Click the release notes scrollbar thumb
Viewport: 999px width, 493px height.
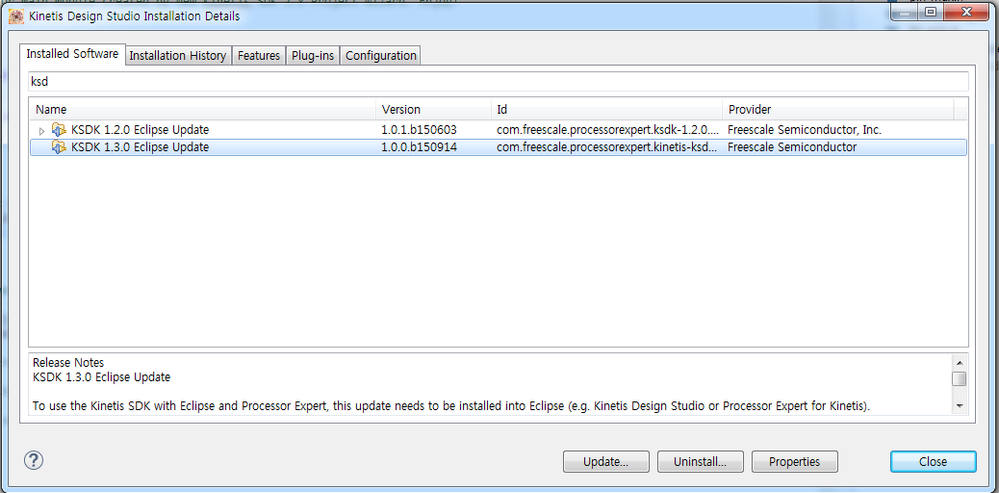coord(959,379)
